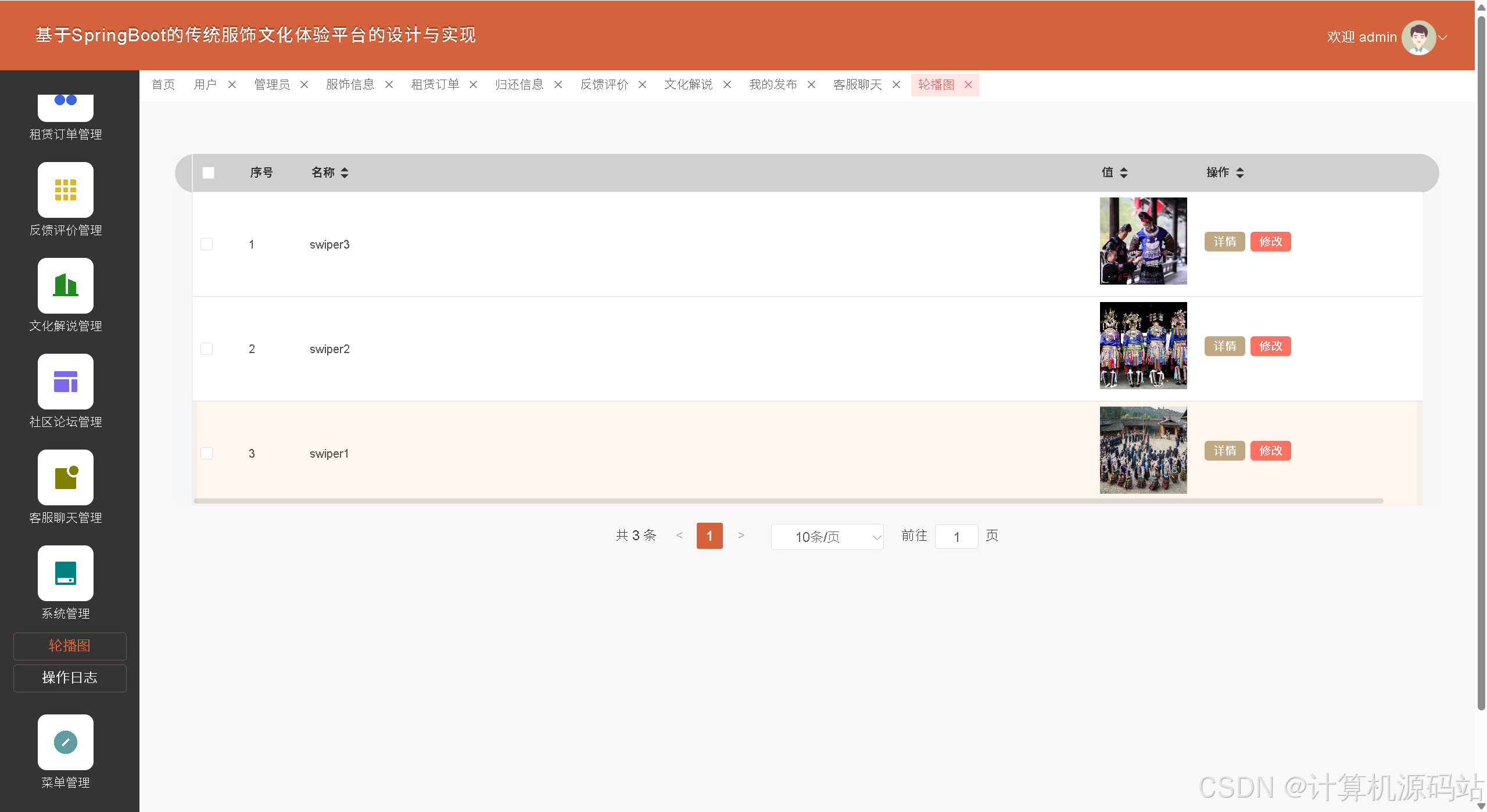Click the go-to page number input field
This screenshot has width=1487, height=812.
click(956, 537)
